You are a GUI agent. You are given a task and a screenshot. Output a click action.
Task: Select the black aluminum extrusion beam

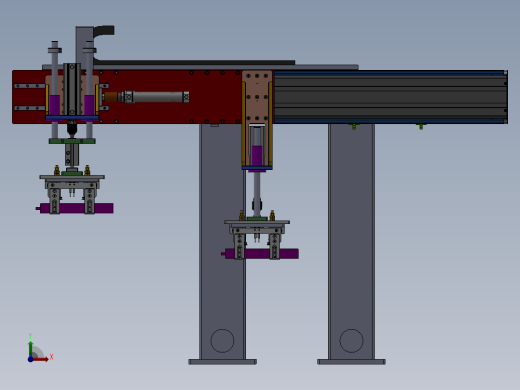tap(390, 97)
